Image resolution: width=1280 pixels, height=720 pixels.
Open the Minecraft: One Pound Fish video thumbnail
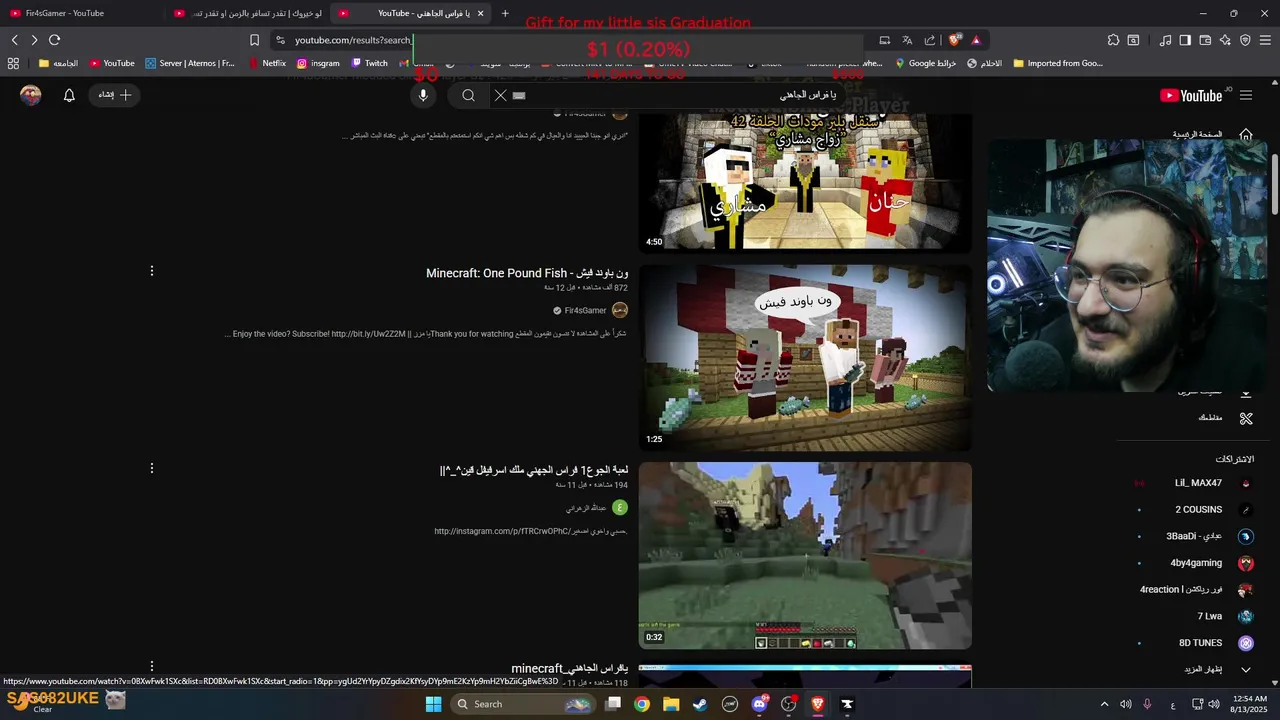(x=805, y=358)
